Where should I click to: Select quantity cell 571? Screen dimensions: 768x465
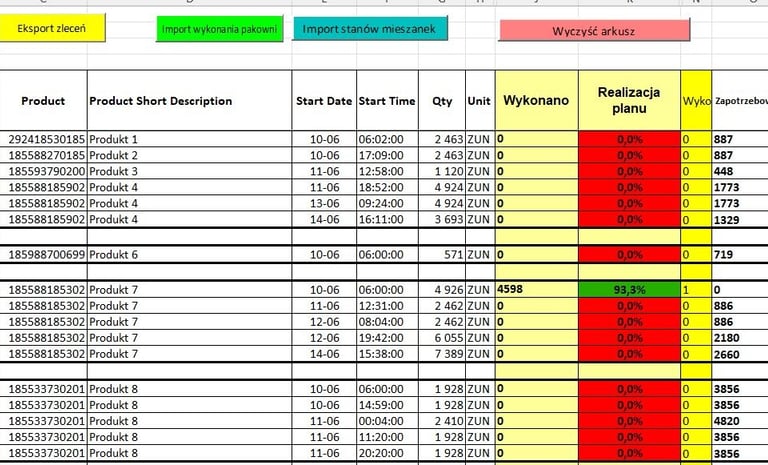point(442,255)
